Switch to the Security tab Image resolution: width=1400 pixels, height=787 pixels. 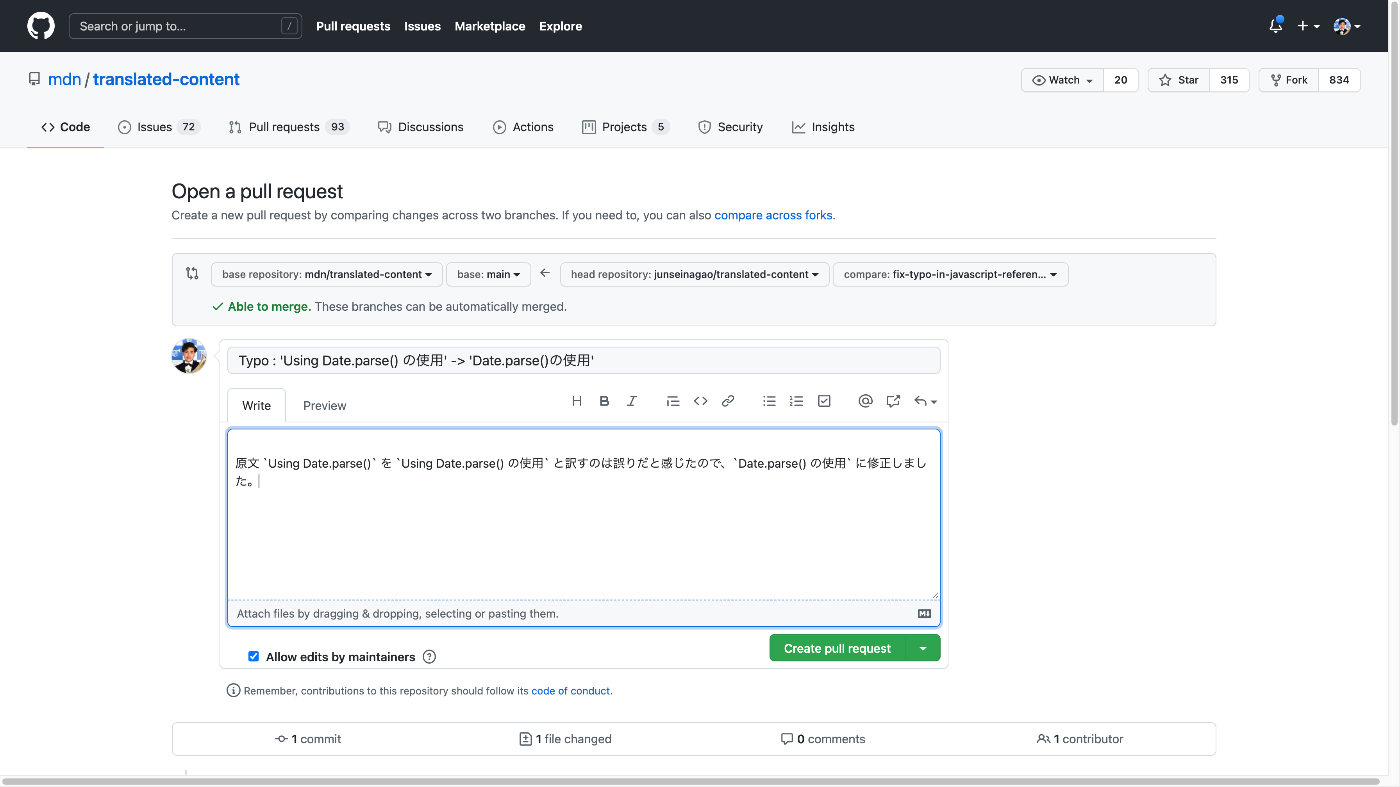point(730,127)
